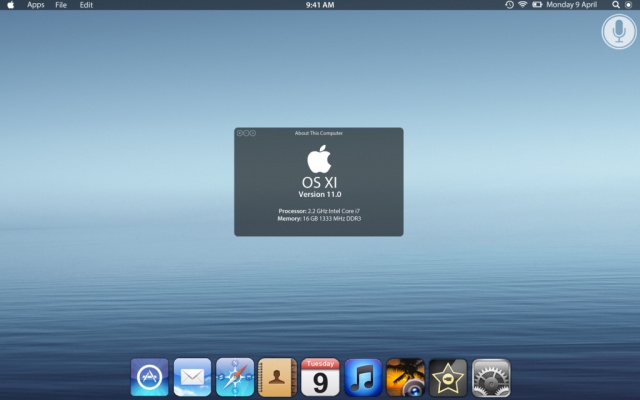
Task: Open Time Machine clock icon in menu bar
Action: click(509, 5)
